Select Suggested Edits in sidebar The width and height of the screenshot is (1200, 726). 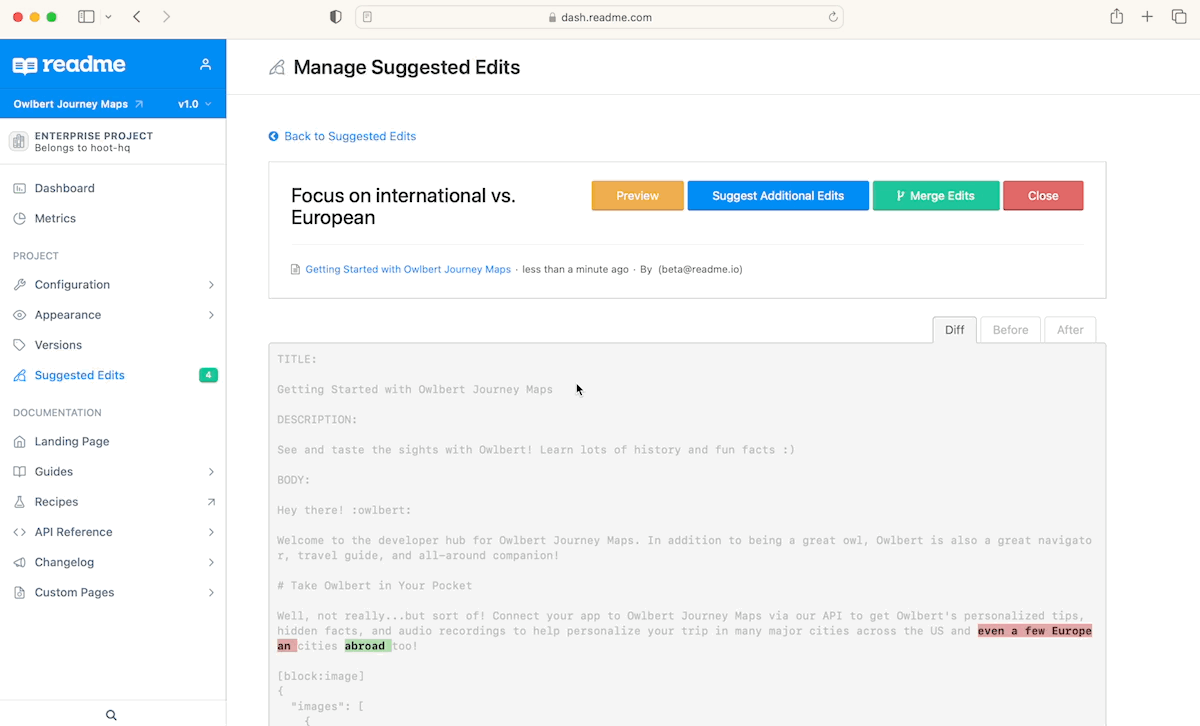79,376
